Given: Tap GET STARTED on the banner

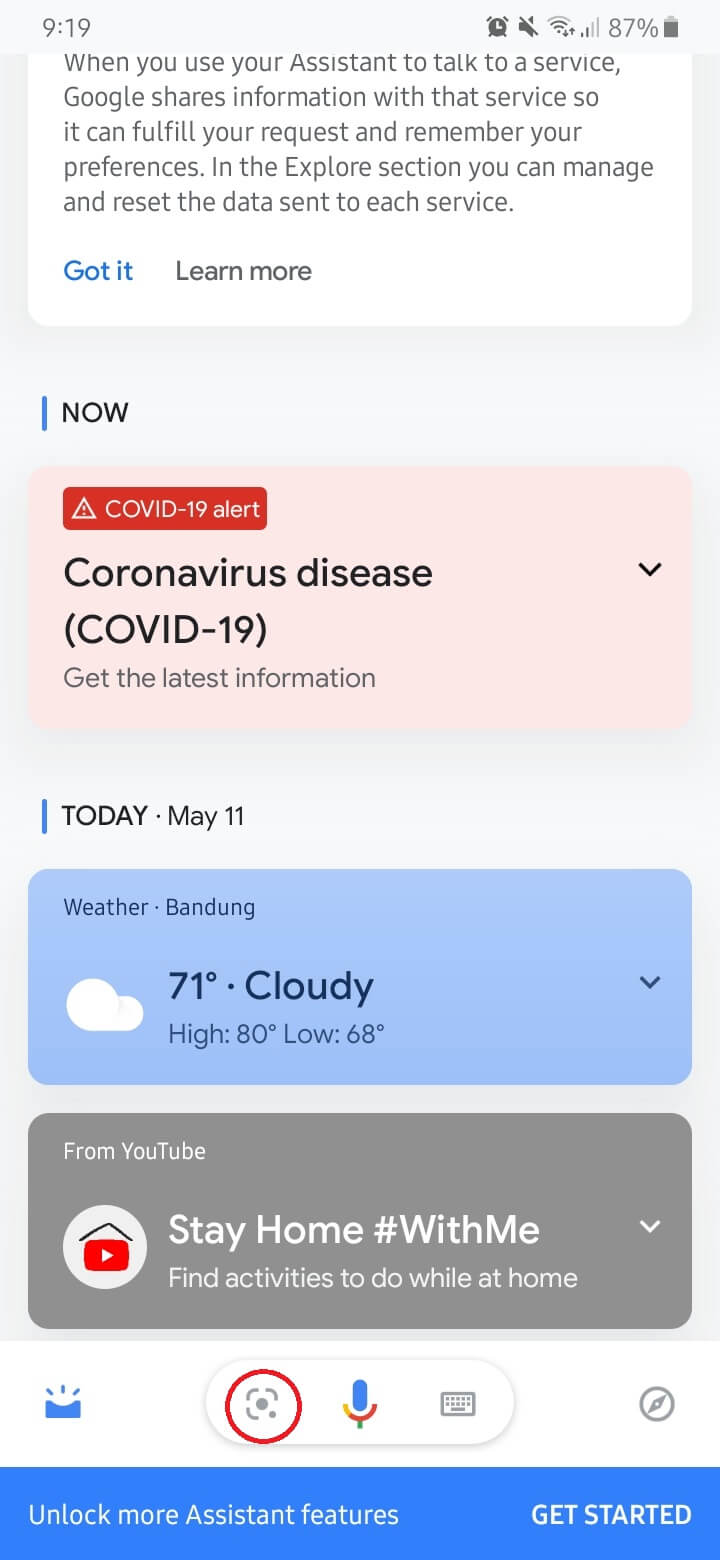Looking at the screenshot, I should (x=610, y=1514).
